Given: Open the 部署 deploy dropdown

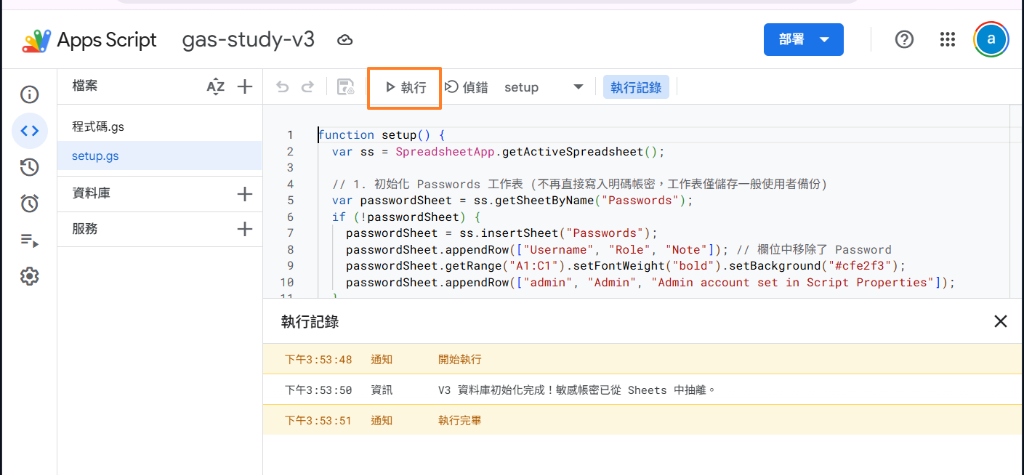Looking at the screenshot, I should 803,40.
